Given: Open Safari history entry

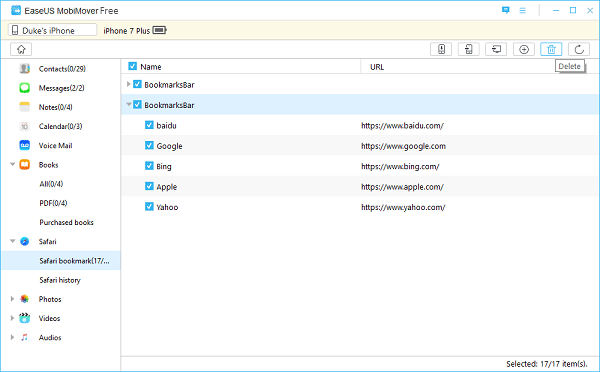Looking at the screenshot, I should [60, 280].
